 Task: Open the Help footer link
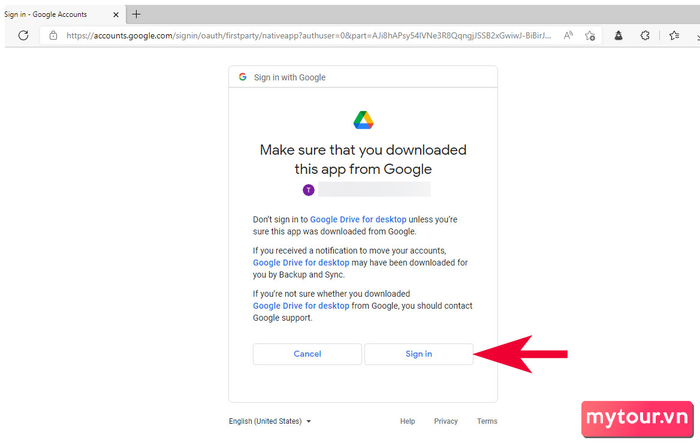coord(407,421)
